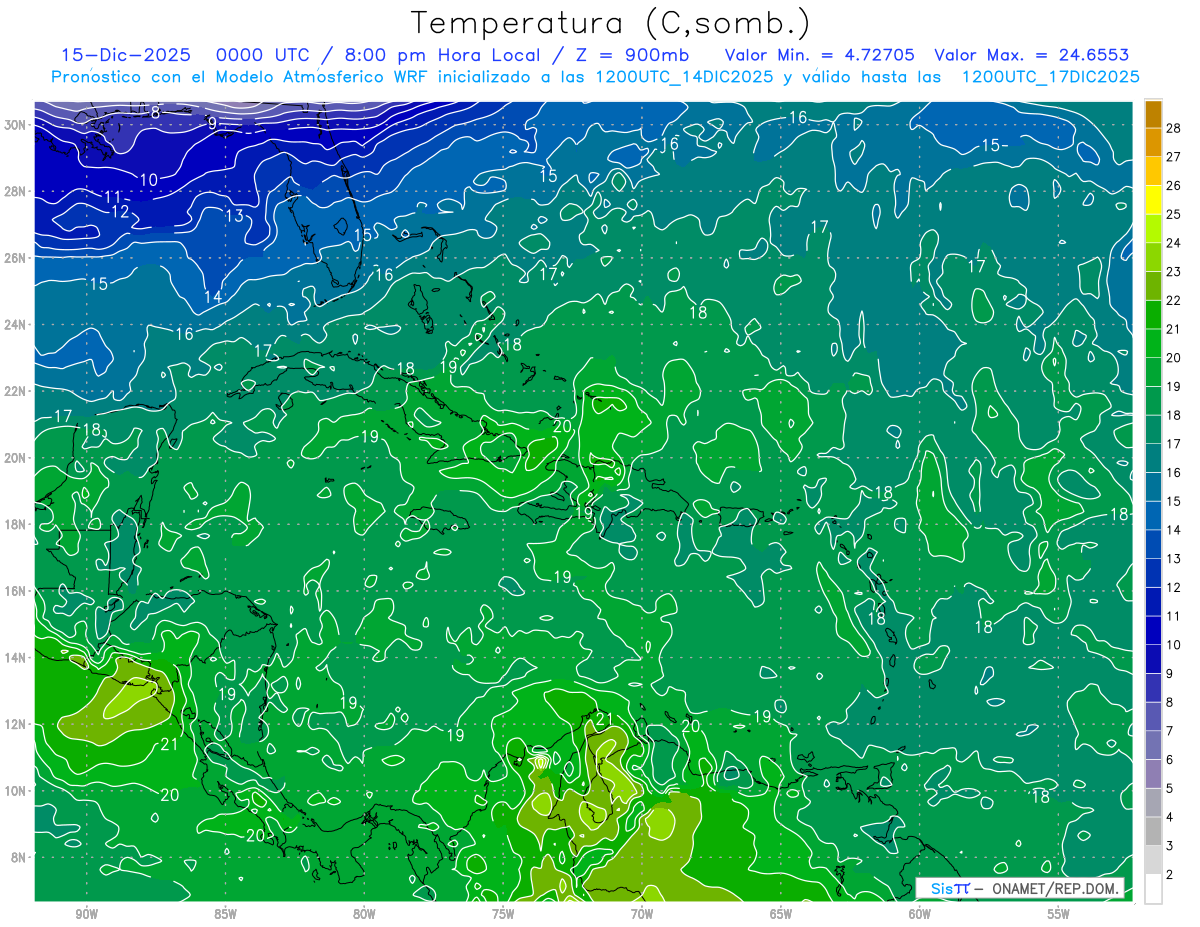Click the dark blue legend swatch between 10 and 11
The height and width of the screenshot is (927, 1200).
point(1153,631)
